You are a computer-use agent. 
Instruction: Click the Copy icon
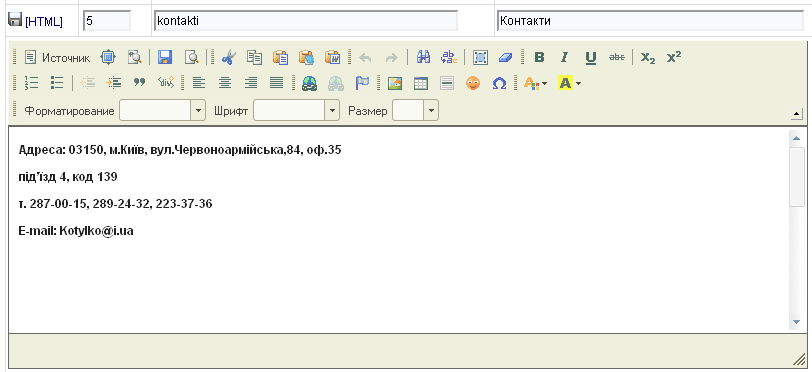tap(254, 58)
